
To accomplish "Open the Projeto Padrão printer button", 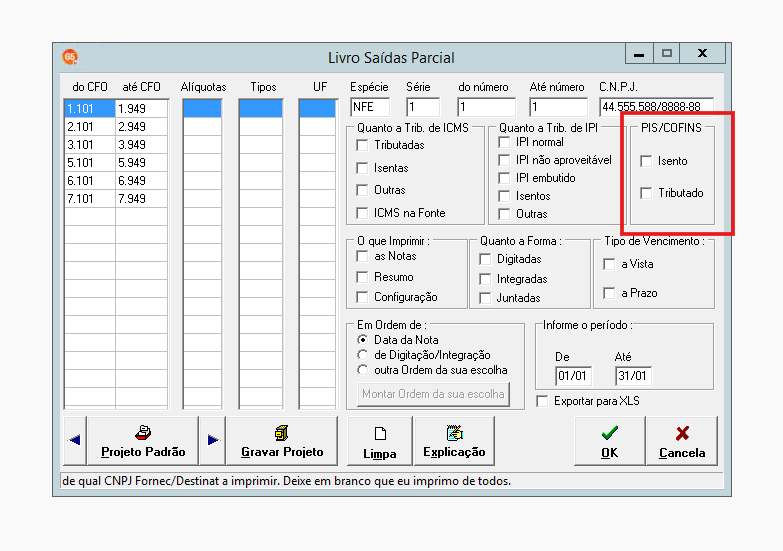I will pyautogui.click(x=143, y=440).
